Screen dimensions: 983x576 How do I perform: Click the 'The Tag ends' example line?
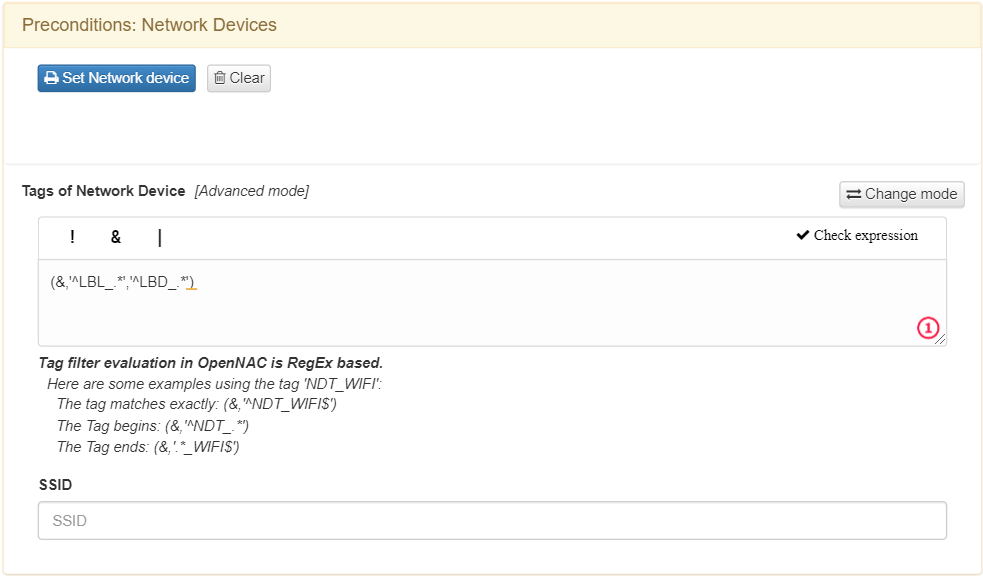pyautogui.click(x=148, y=447)
